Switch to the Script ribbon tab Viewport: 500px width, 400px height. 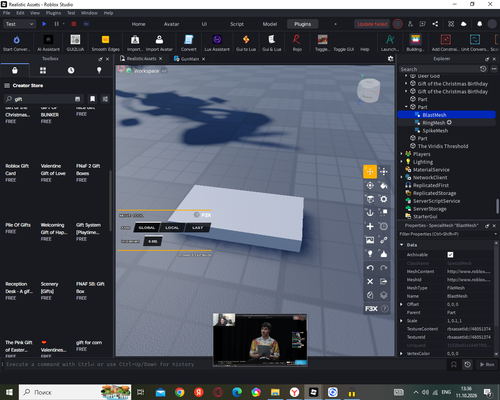(237, 24)
